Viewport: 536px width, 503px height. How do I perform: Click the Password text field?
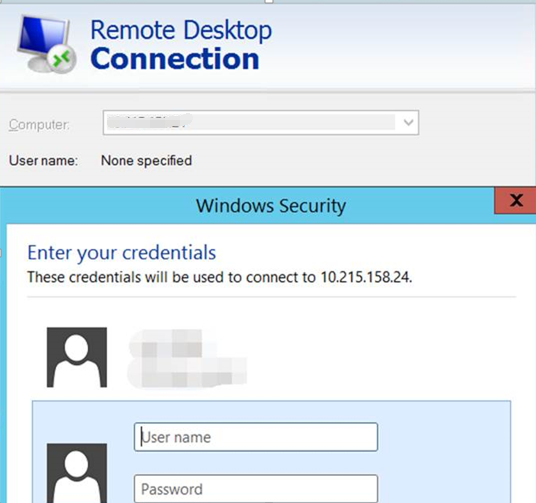[256, 489]
